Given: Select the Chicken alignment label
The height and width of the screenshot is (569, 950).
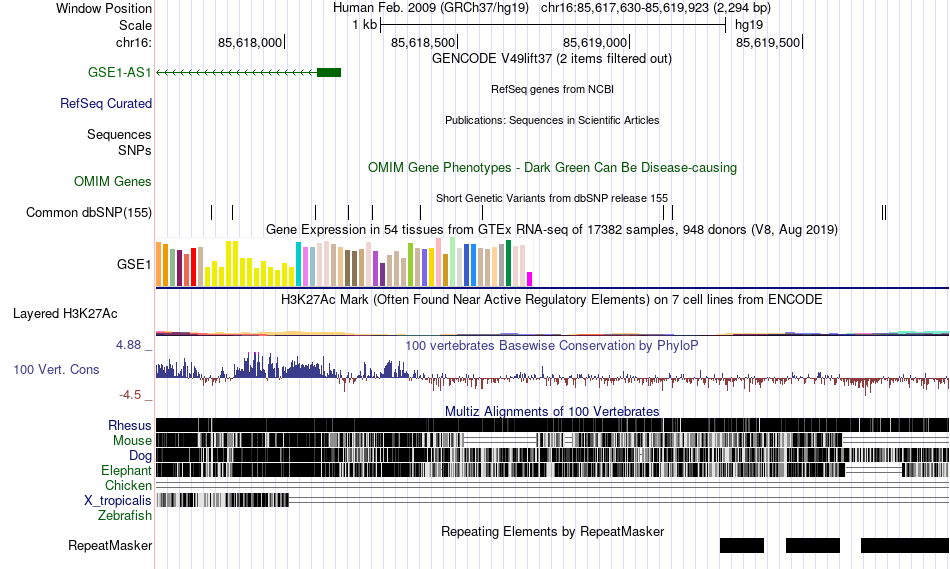Looking at the screenshot, I should point(128,485).
